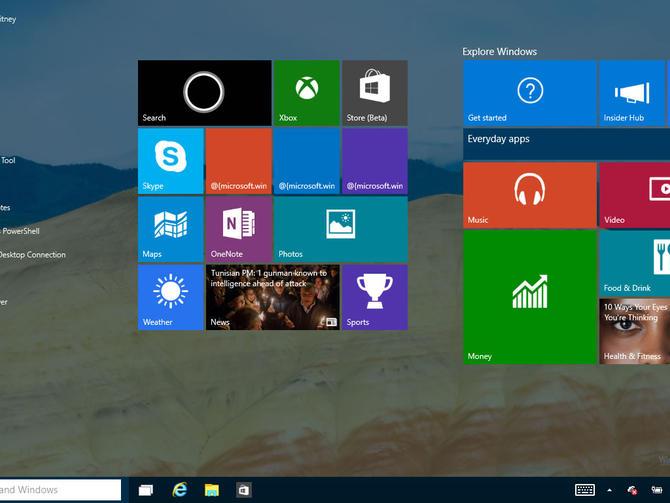This screenshot has width=670, height=503.
Task: Click the purple @{microsoft.win tile
Action: pyautogui.click(x=375, y=161)
